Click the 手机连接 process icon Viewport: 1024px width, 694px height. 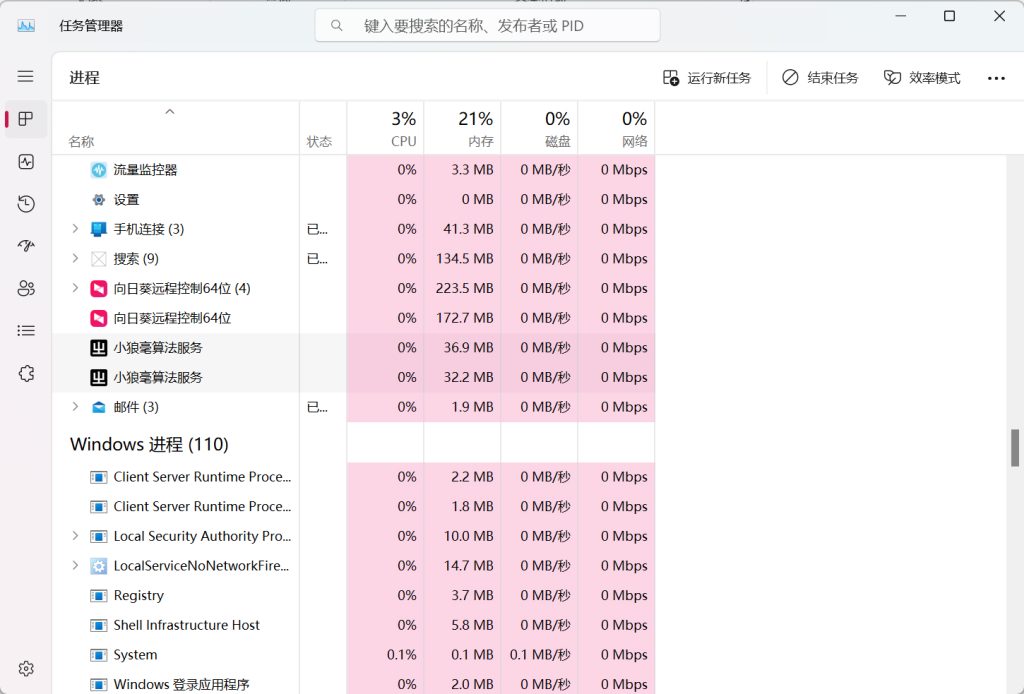pyautogui.click(x=99, y=229)
